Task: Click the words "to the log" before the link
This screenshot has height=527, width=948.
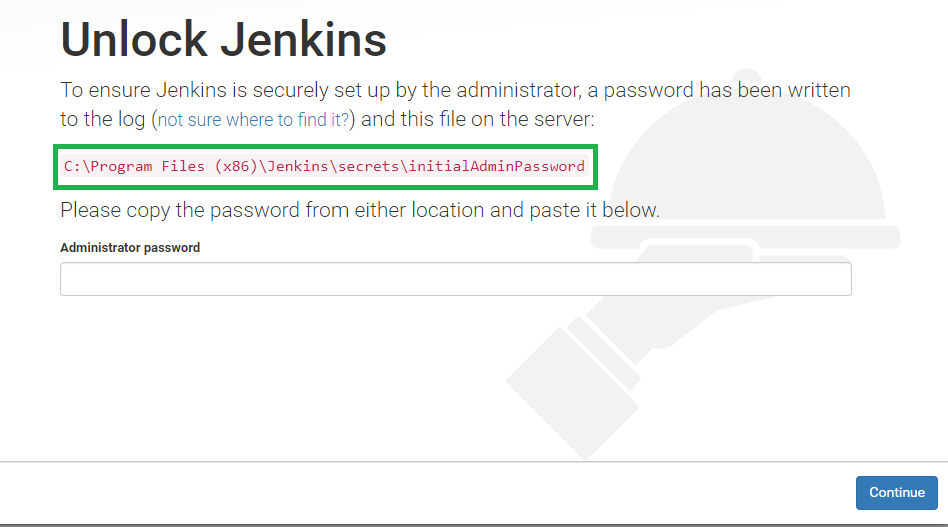Action: coord(103,120)
